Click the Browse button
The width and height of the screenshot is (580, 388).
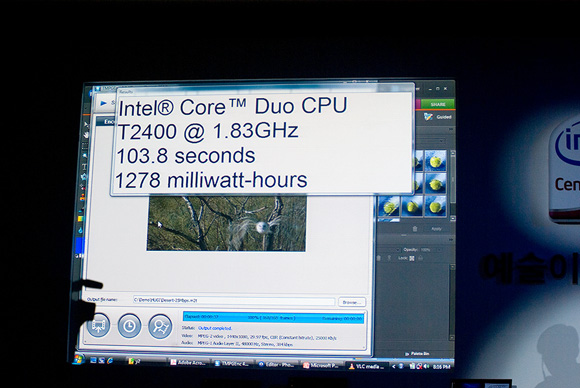(x=352, y=302)
